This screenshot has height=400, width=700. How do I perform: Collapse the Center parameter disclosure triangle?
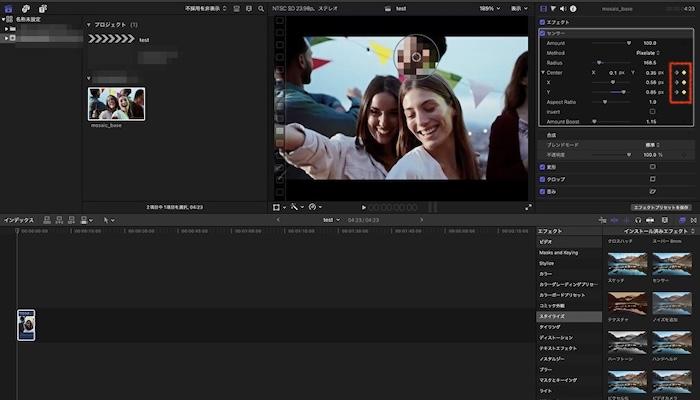click(543, 73)
